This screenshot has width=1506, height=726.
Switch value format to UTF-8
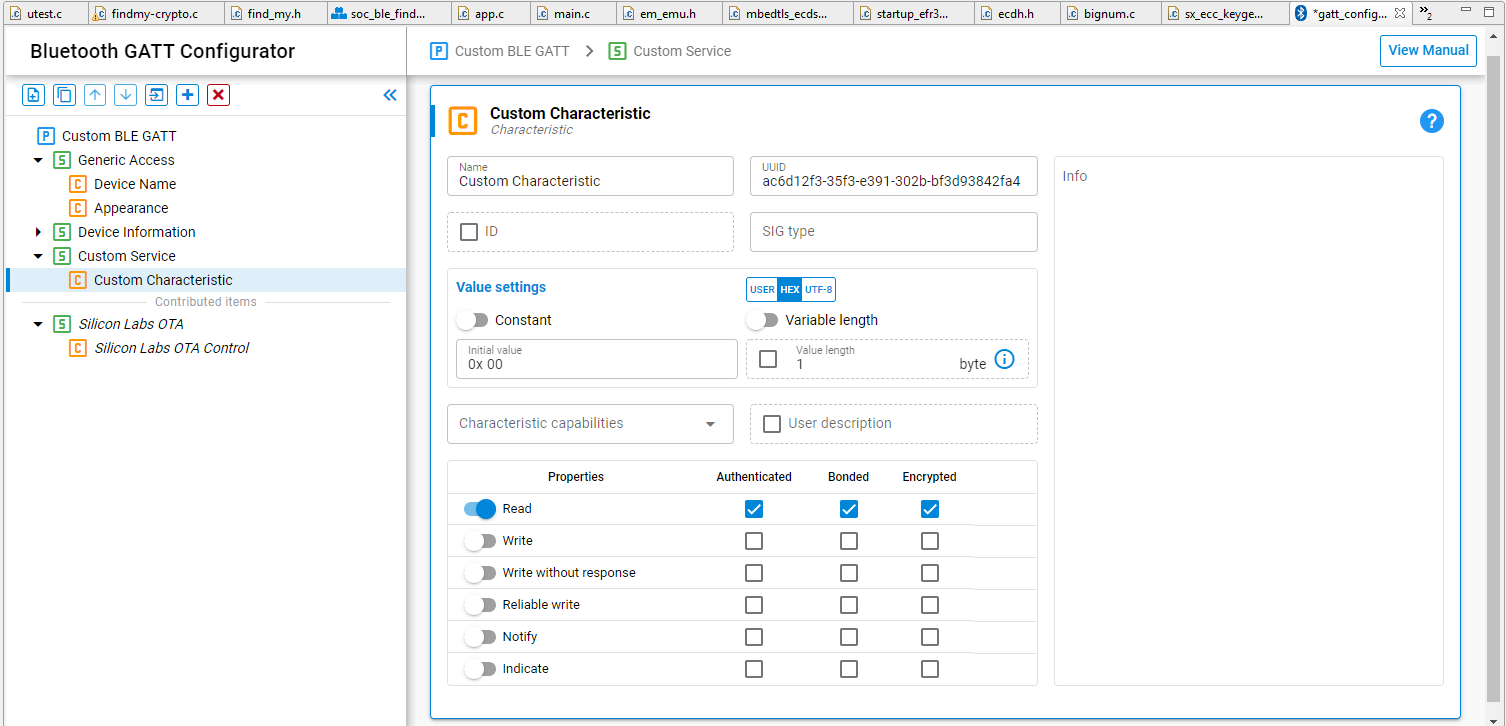click(818, 289)
